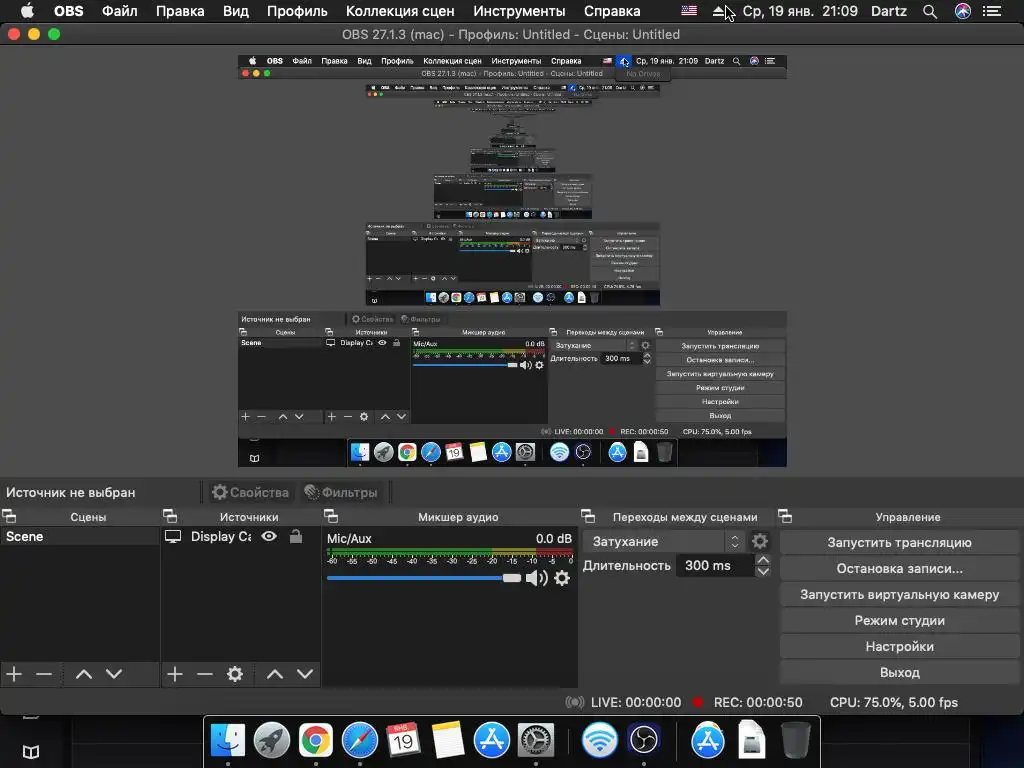The height and width of the screenshot is (768, 1024).
Task: Open Google Chrome from the Dock
Action: [x=315, y=741]
